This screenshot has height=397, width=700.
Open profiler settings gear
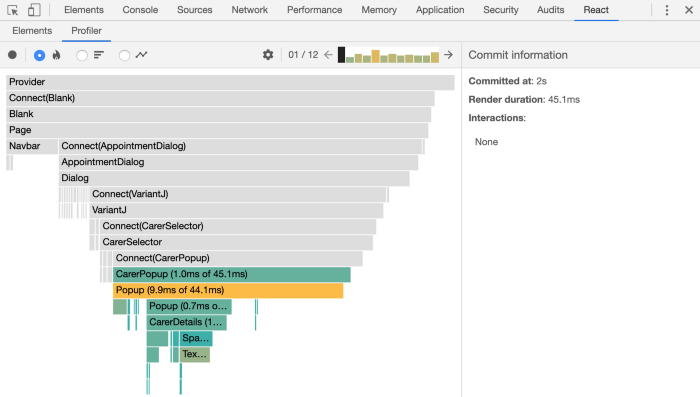coord(268,55)
